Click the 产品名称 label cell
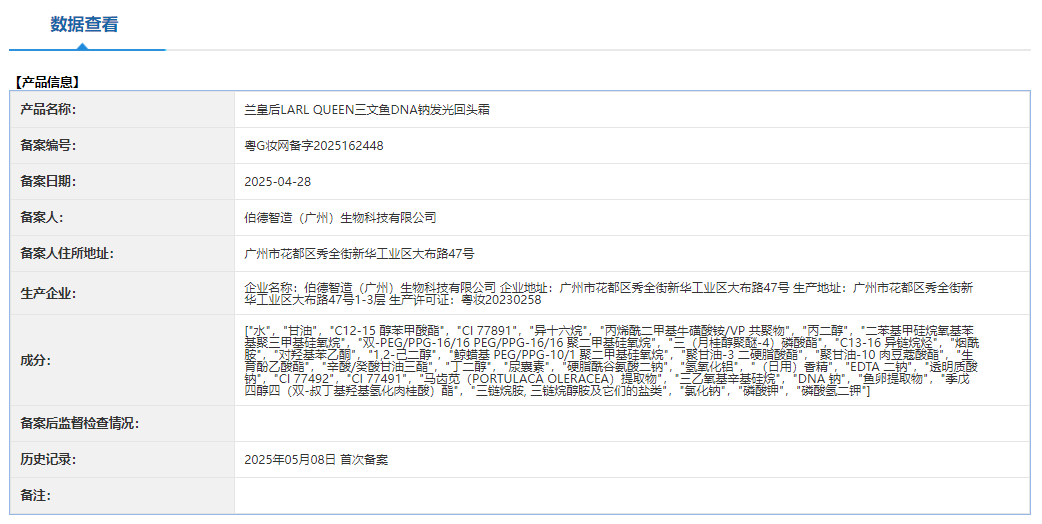Viewport: 1042px width, 524px height. (x=122, y=110)
